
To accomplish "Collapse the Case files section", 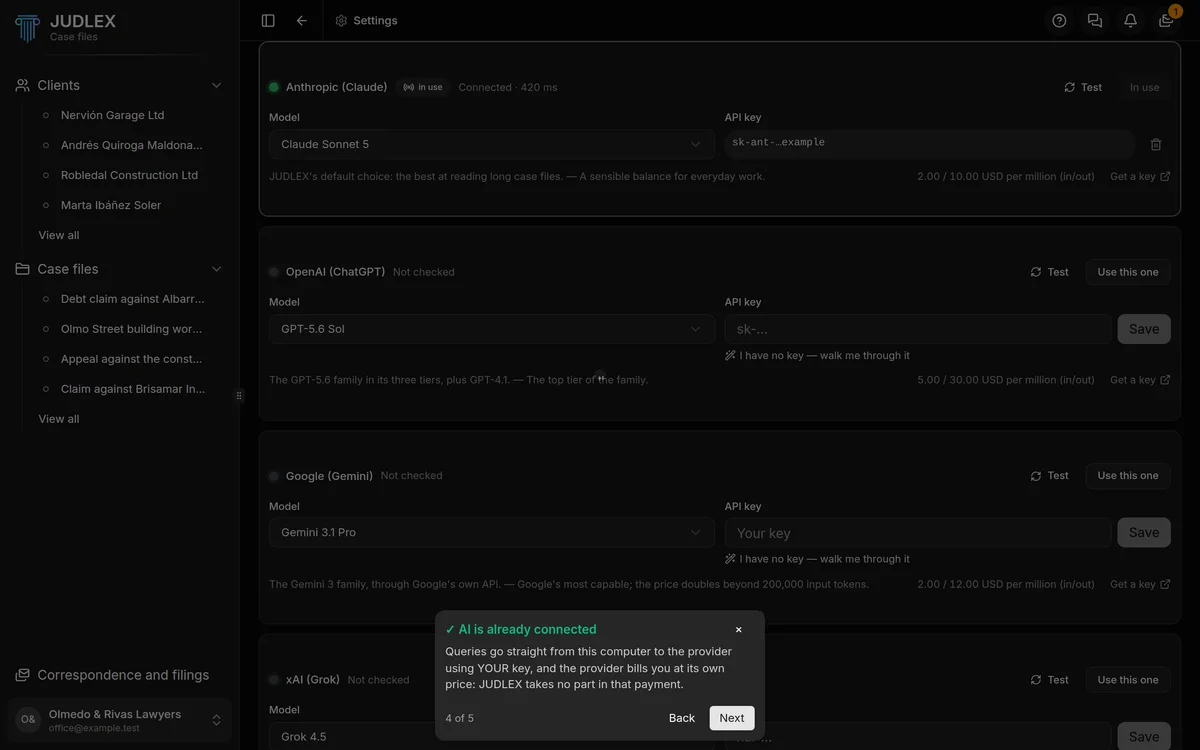I will pyautogui.click(x=216, y=269).
